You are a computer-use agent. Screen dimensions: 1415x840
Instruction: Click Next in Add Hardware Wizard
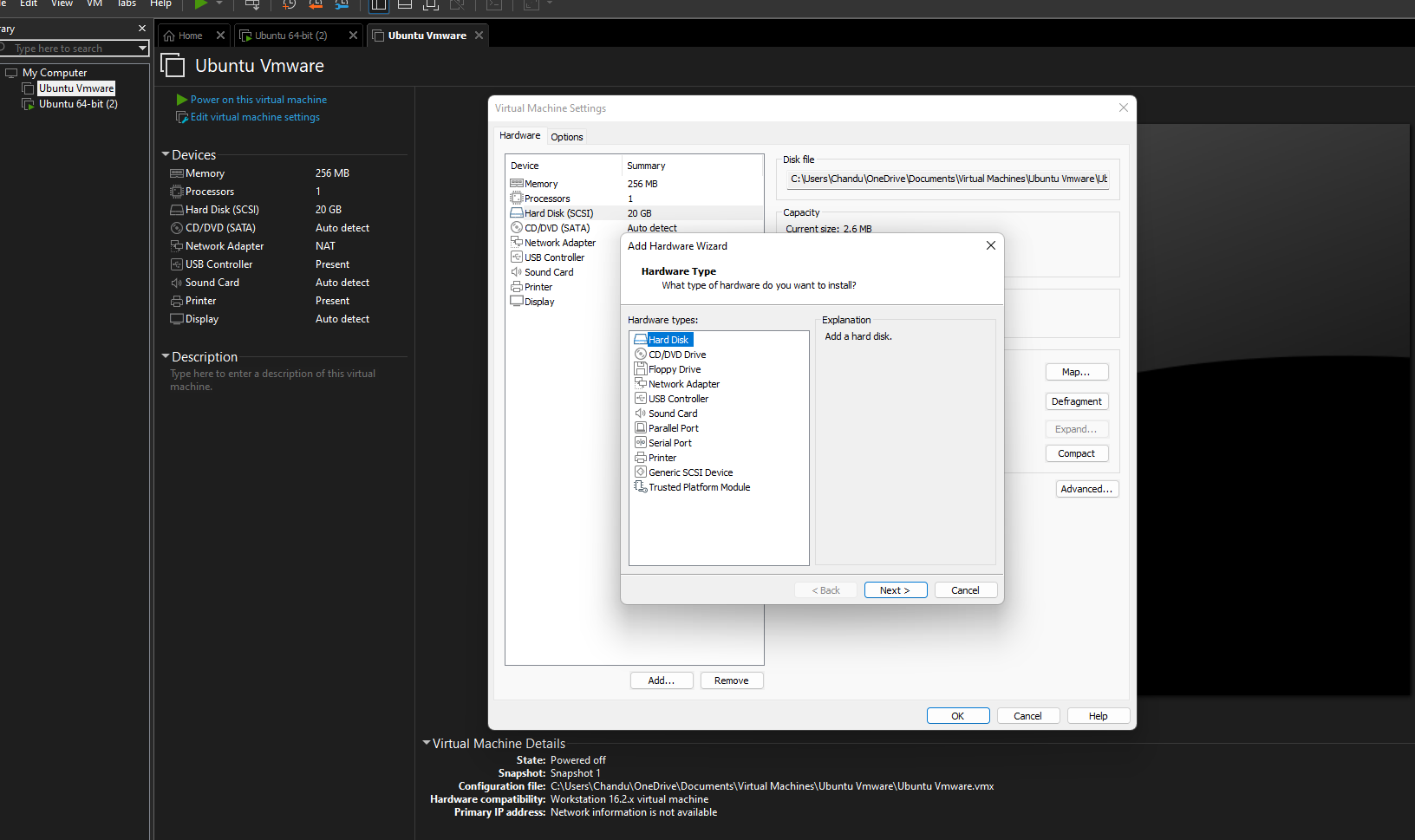[896, 590]
